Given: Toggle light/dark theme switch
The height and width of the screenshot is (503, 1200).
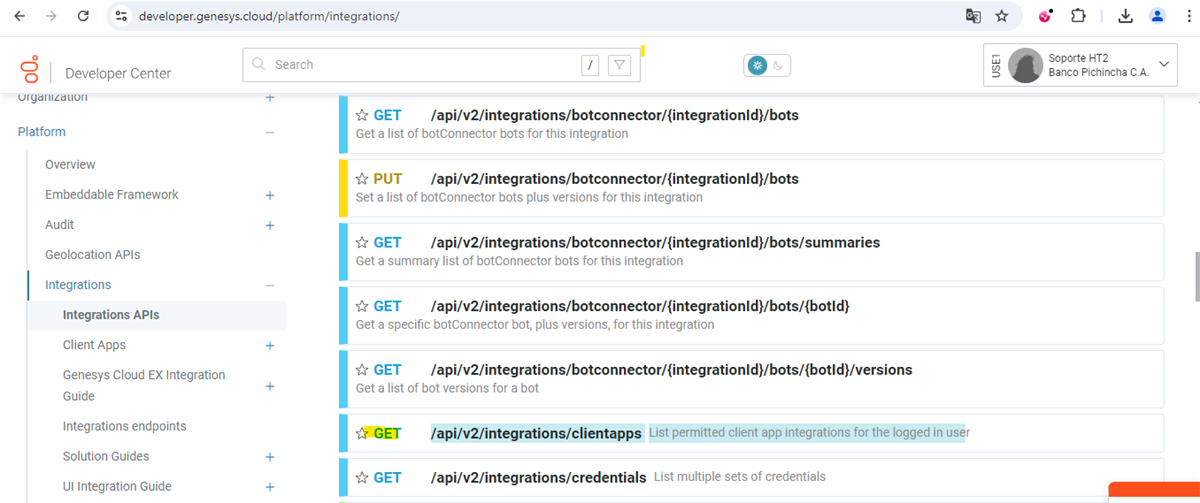Looking at the screenshot, I should [x=767, y=66].
